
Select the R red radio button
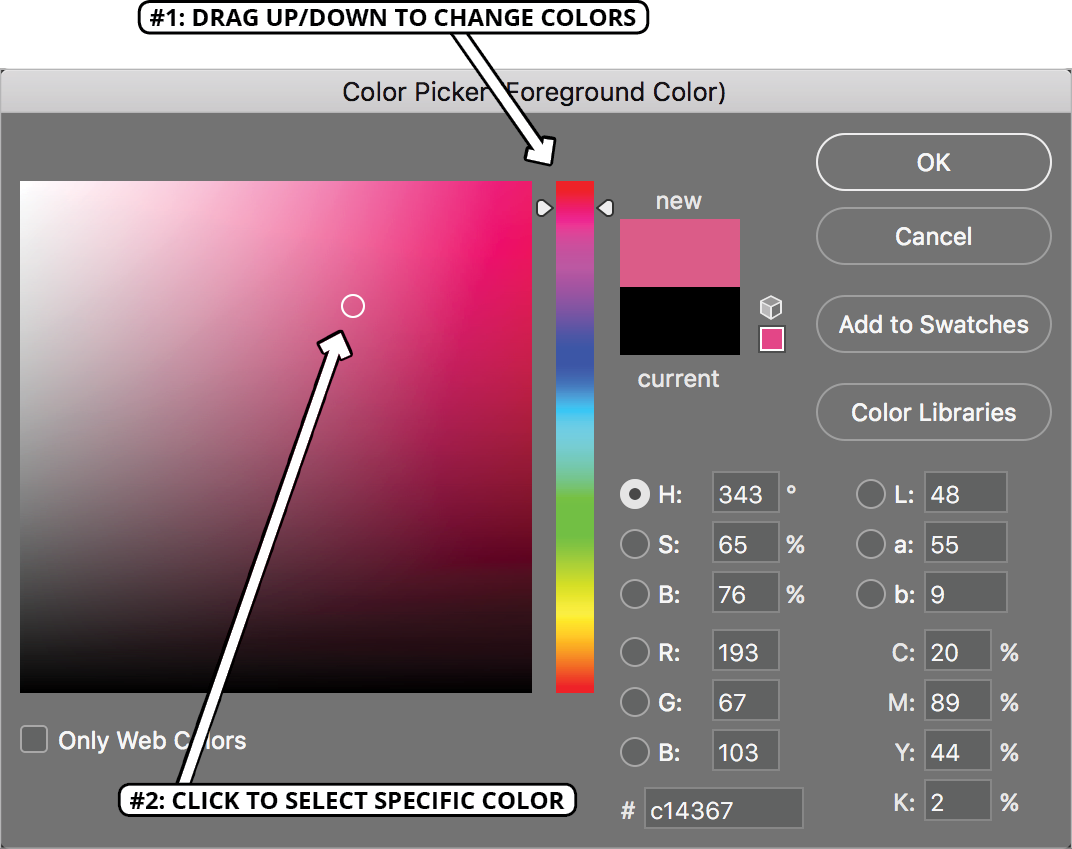pyautogui.click(x=635, y=651)
